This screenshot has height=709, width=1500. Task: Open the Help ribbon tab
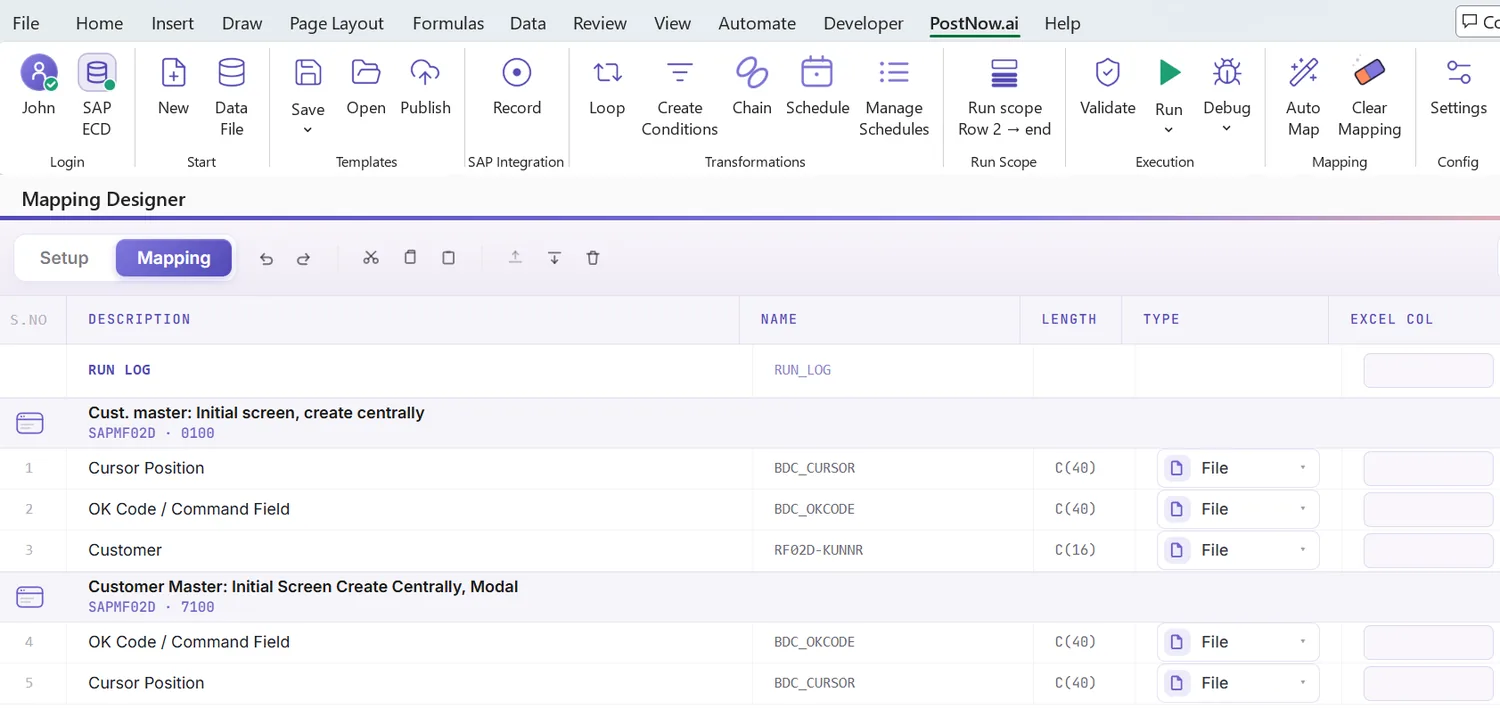1062,23
